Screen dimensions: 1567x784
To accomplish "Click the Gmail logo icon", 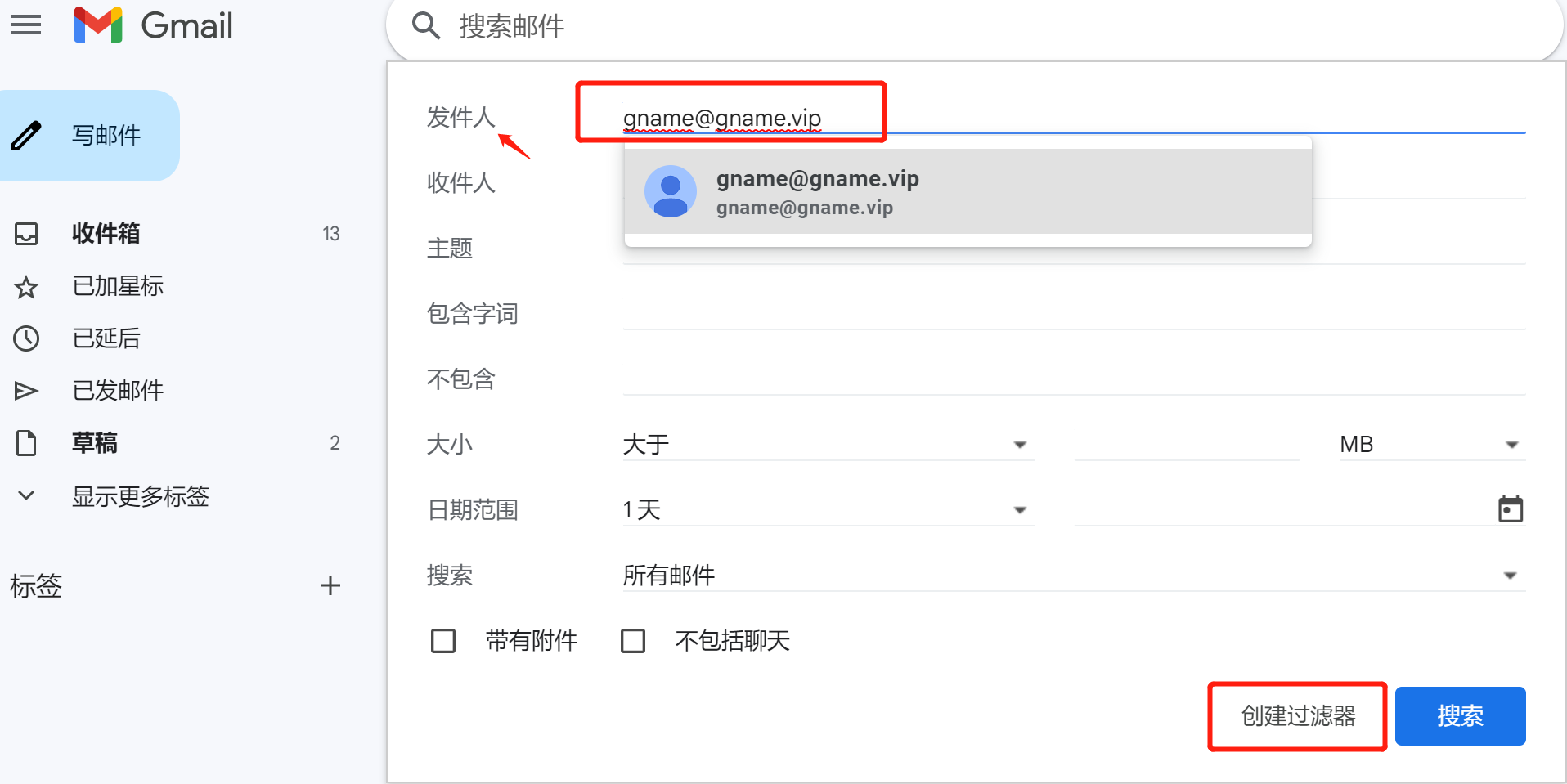I will 98,25.
